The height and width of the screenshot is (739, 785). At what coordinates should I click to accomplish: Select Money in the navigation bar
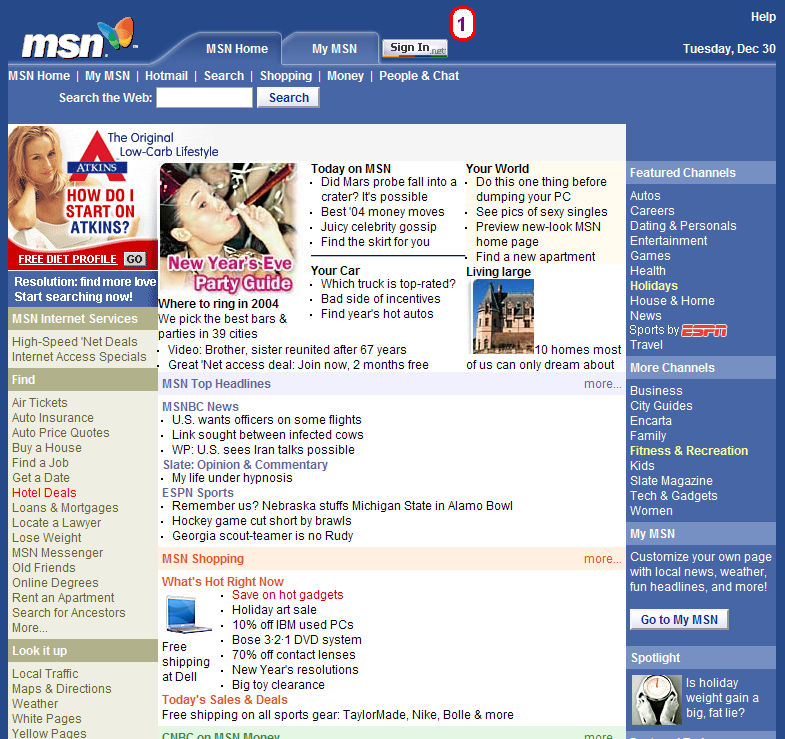345,76
